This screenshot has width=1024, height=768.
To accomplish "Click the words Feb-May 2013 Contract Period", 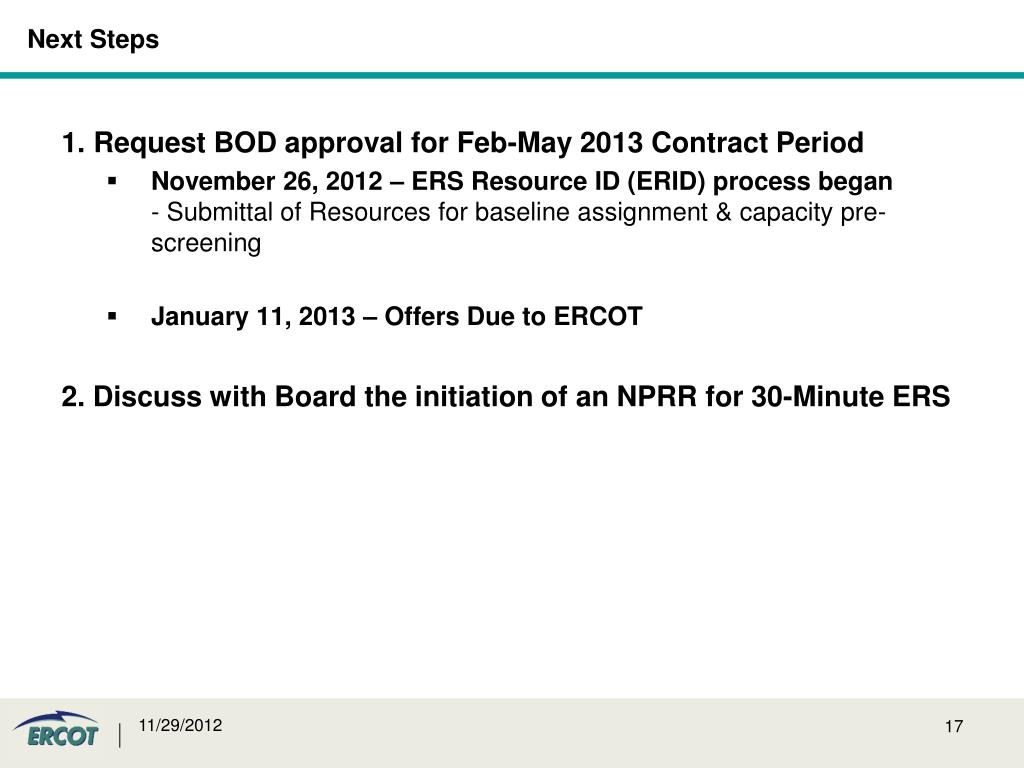I will [660, 142].
